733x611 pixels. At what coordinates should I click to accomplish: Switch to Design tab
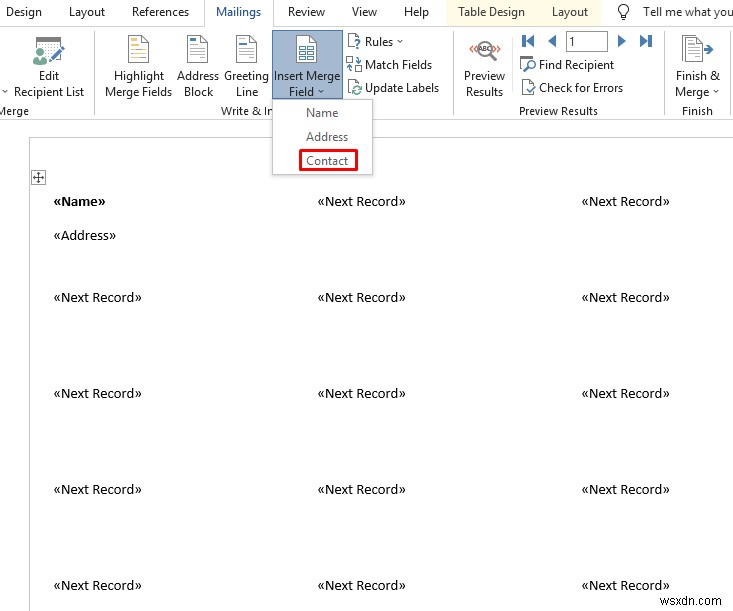(x=23, y=12)
